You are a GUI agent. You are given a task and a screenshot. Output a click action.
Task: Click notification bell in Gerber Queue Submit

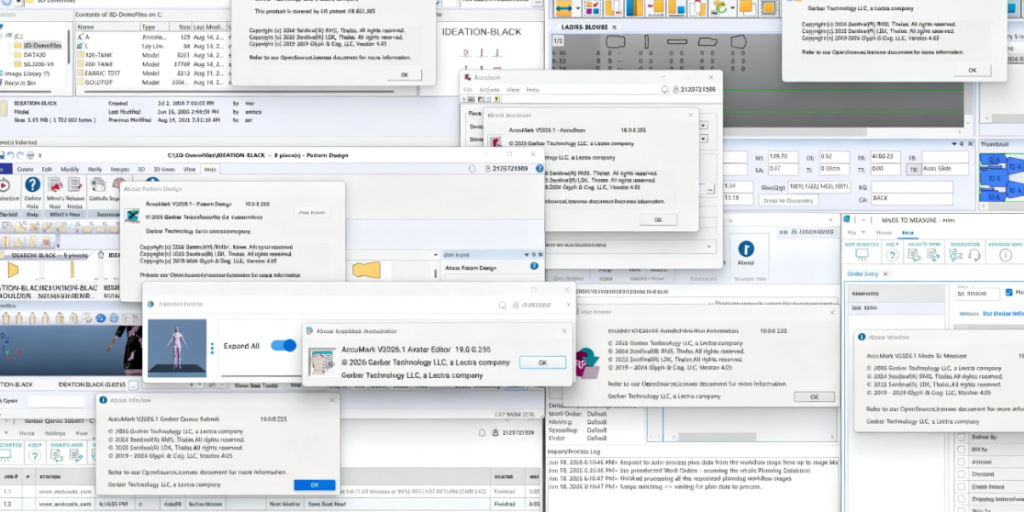point(483,433)
